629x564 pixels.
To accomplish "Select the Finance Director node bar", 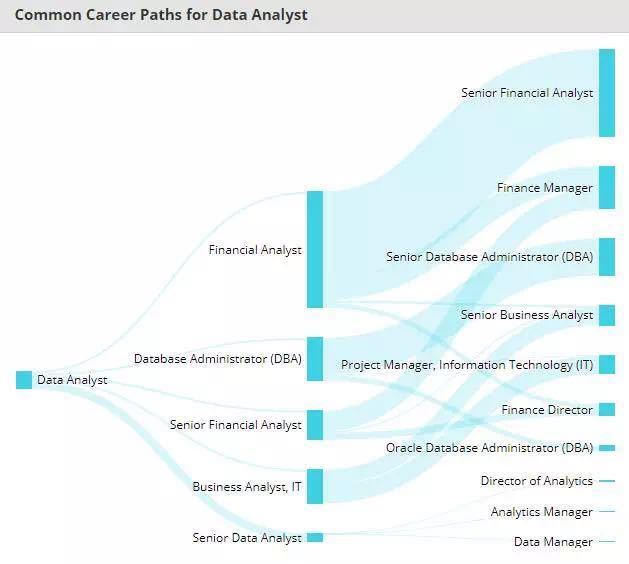I will pyautogui.click(x=607, y=410).
